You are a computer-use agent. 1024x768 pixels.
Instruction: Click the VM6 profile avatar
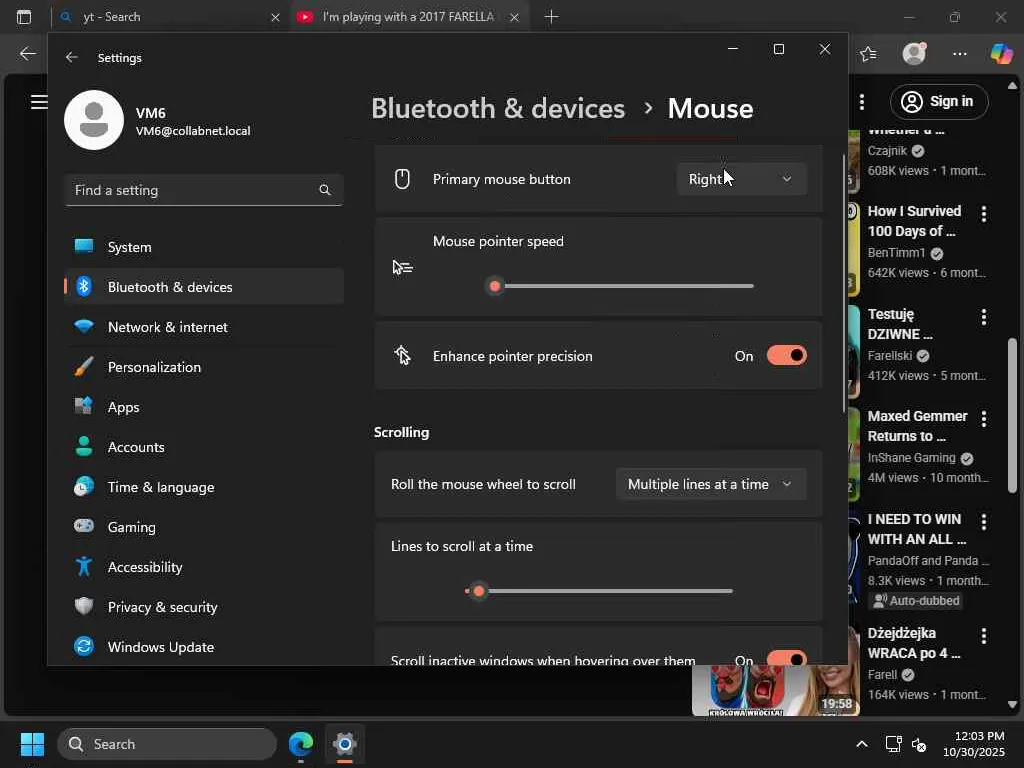pyautogui.click(x=93, y=120)
